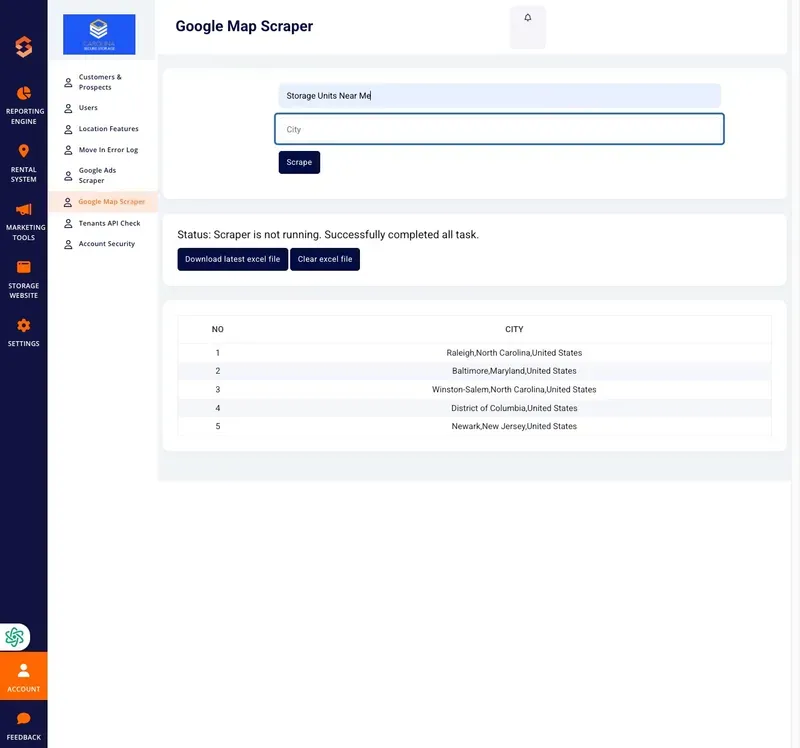Image resolution: width=800 pixels, height=748 pixels.
Task: Click the scraper status message text
Action: [328, 235]
